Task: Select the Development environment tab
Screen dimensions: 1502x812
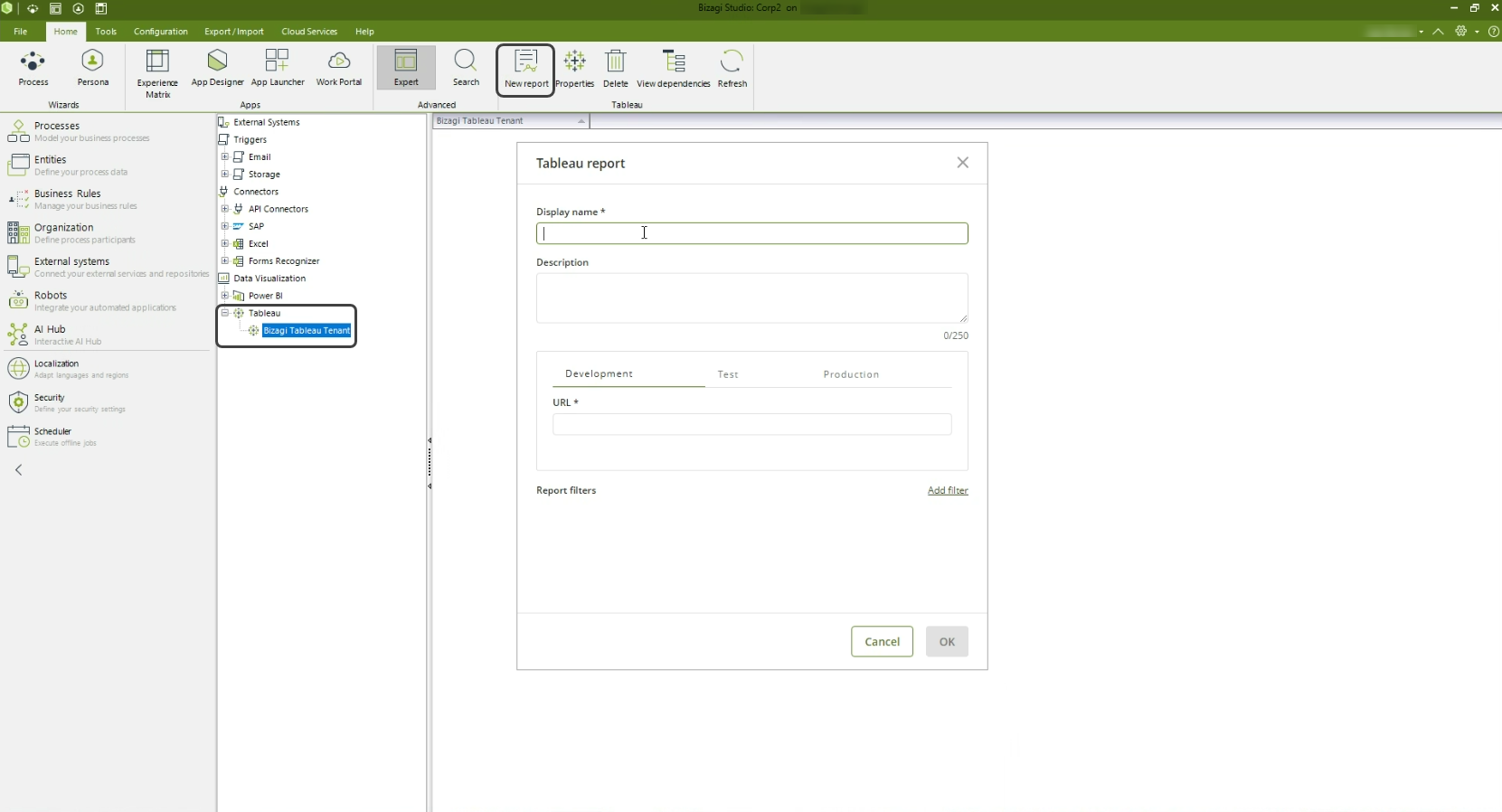Action: click(599, 374)
